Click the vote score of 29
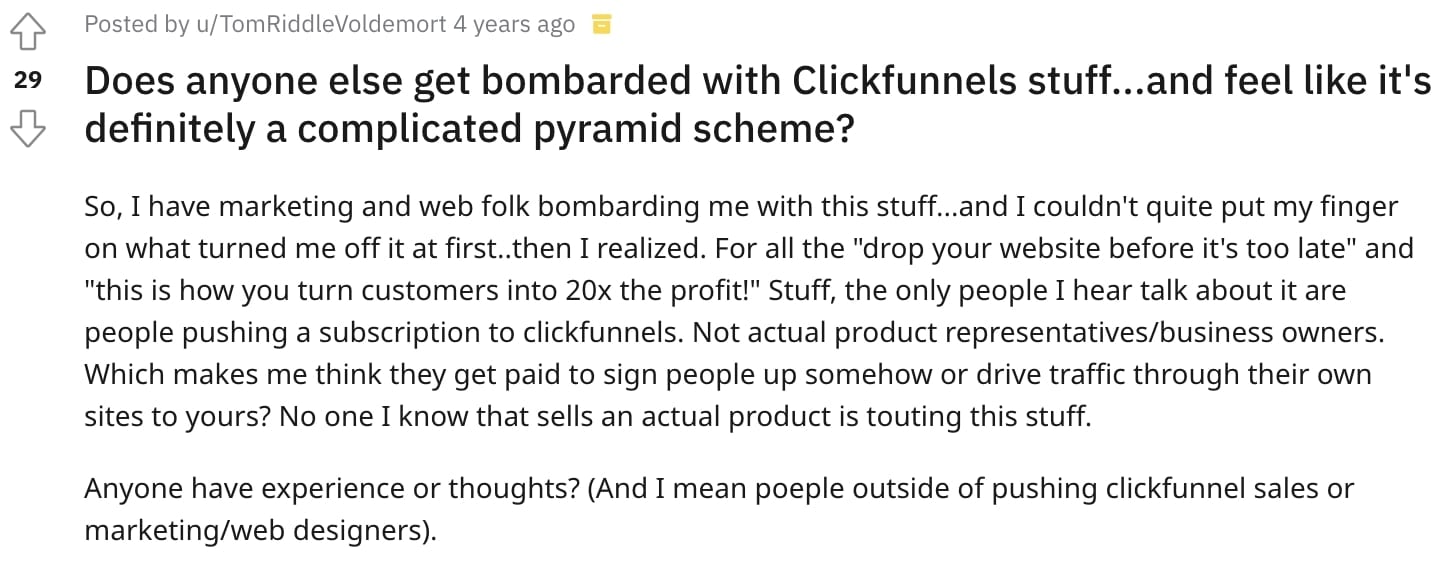This screenshot has width=1456, height=574. 28,81
